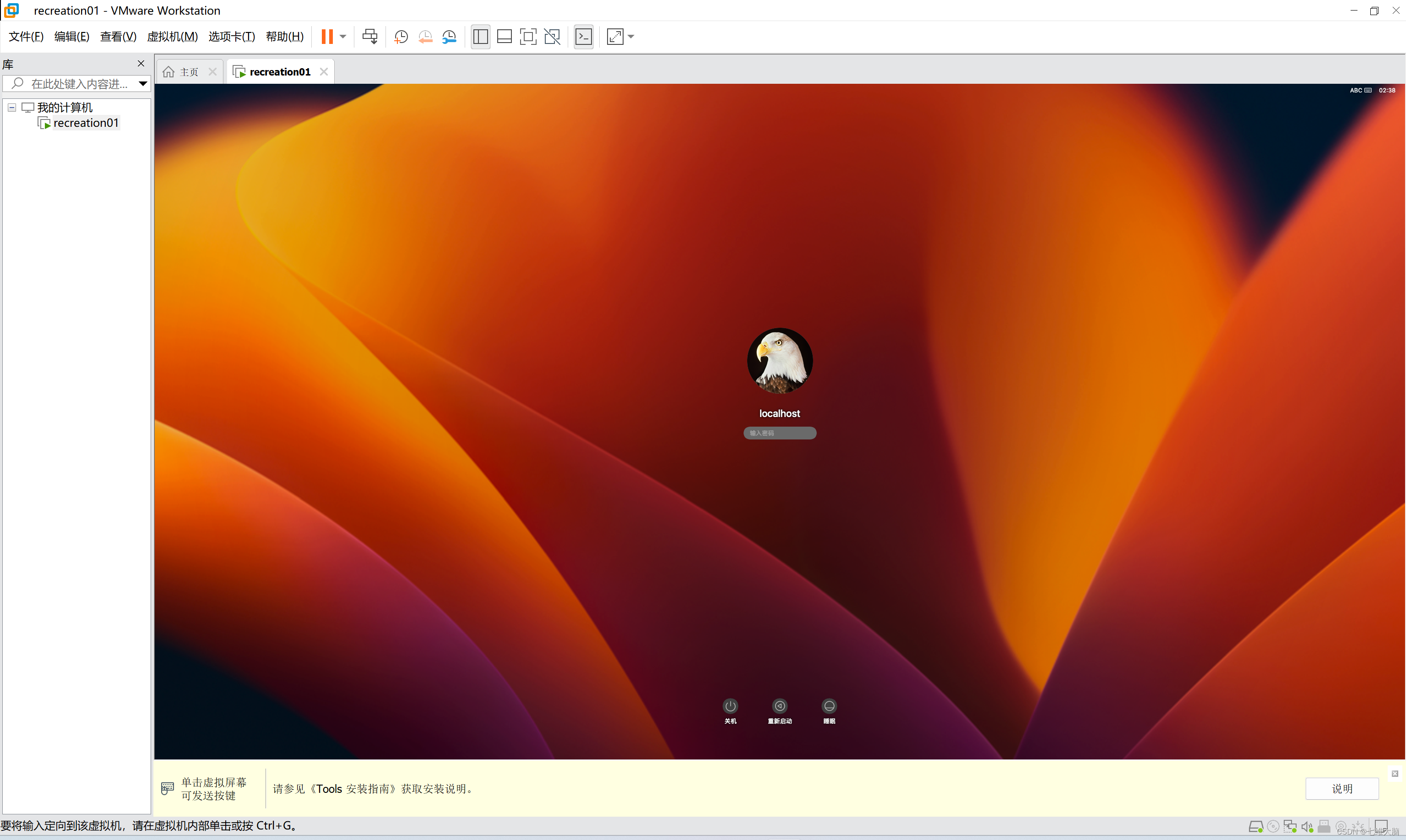1406x840 pixels.
Task: Open the 编辑(E) menu
Action: click(72, 37)
